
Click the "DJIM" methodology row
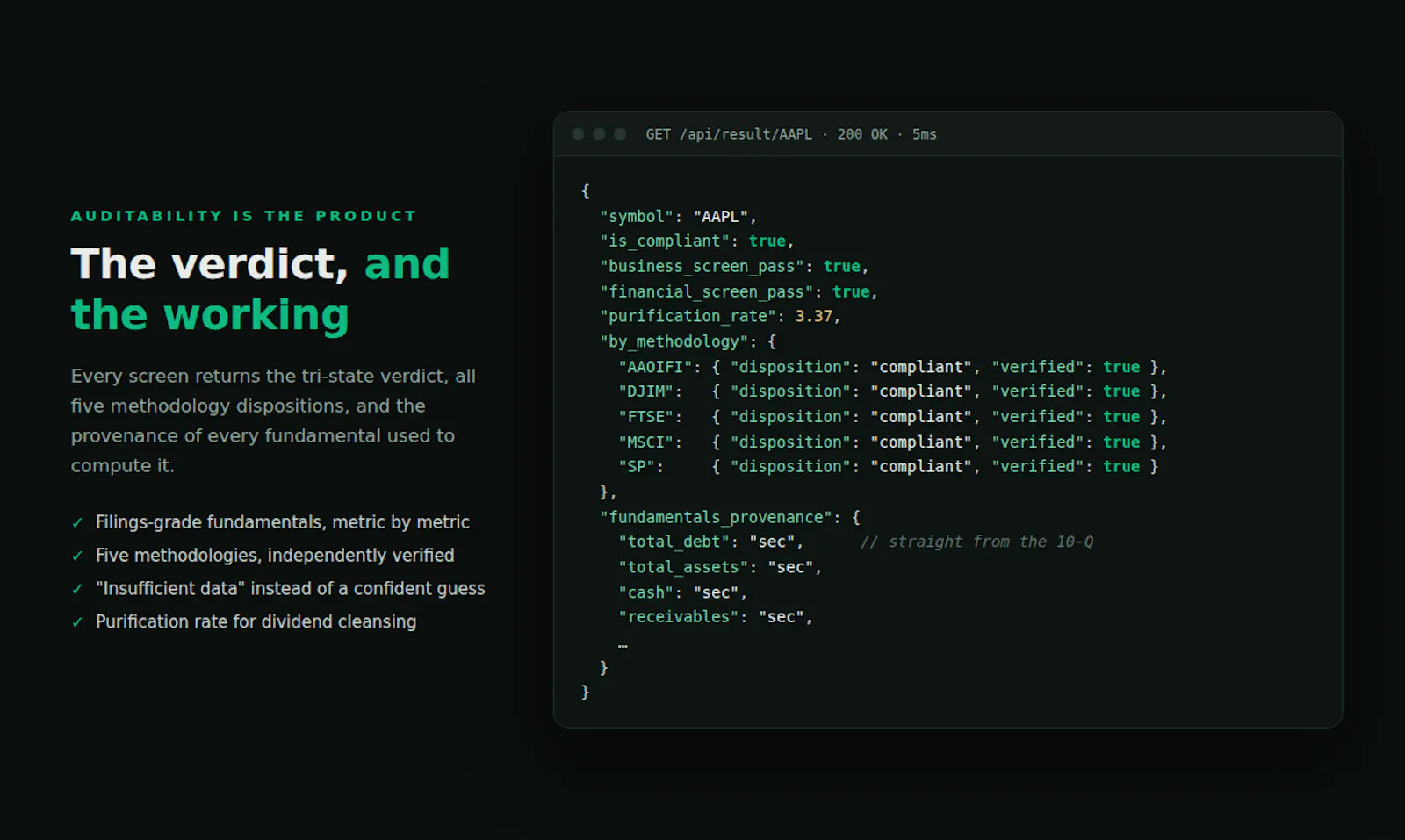tap(893, 391)
